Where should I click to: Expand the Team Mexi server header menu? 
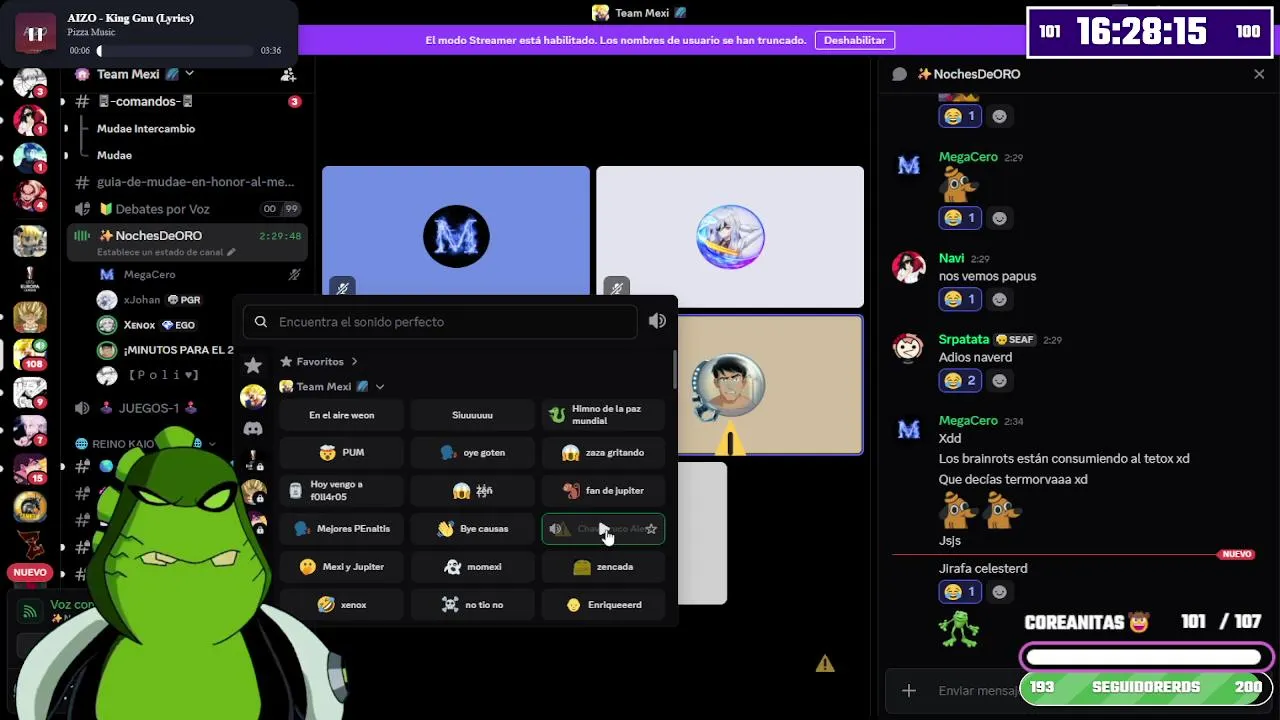click(189, 74)
